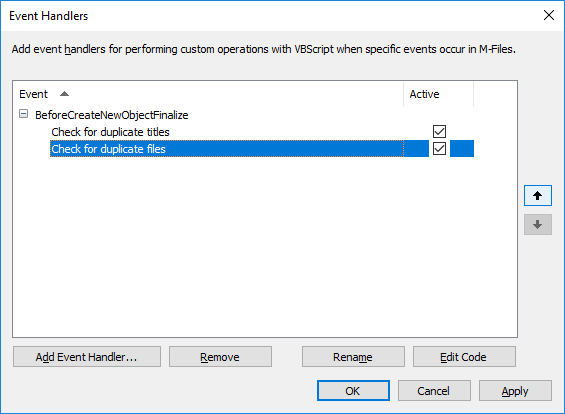This screenshot has height=414, width=565.
Task: Click the sort arrow beside Event header
Action: 64,94
